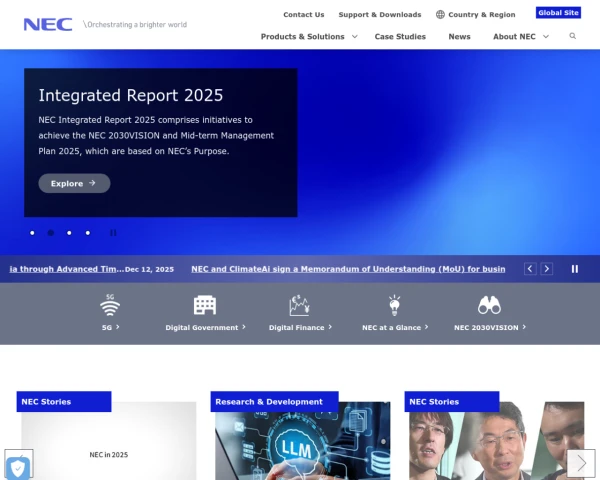Select the Digital Finance chart icon
This screenshot has width=600, height=480.
click(x=299, y=305)
